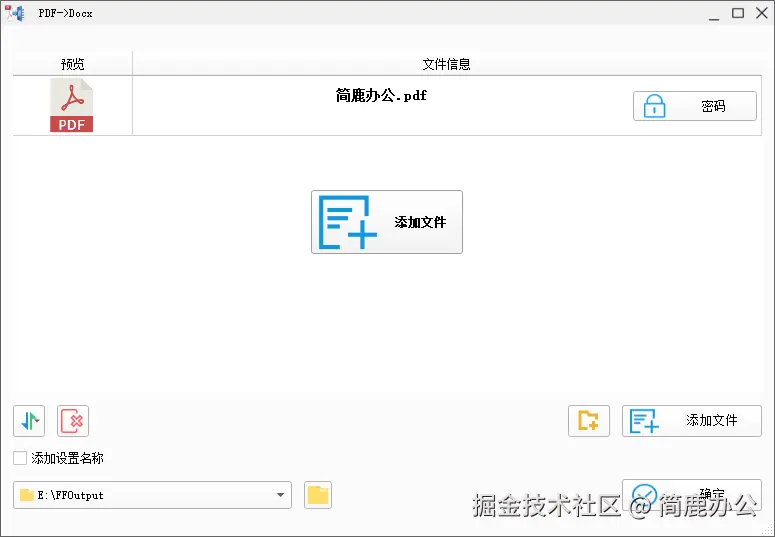The width and height of the screenshot is (775, 537).
Task: Click the remove file icon with red X
Action: click(73, 421)
